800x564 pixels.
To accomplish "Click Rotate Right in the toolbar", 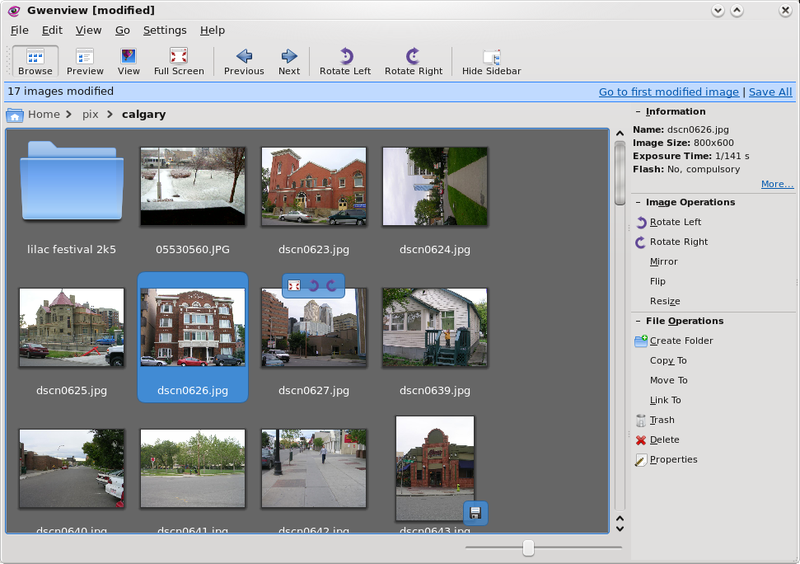I will [413, 61].
